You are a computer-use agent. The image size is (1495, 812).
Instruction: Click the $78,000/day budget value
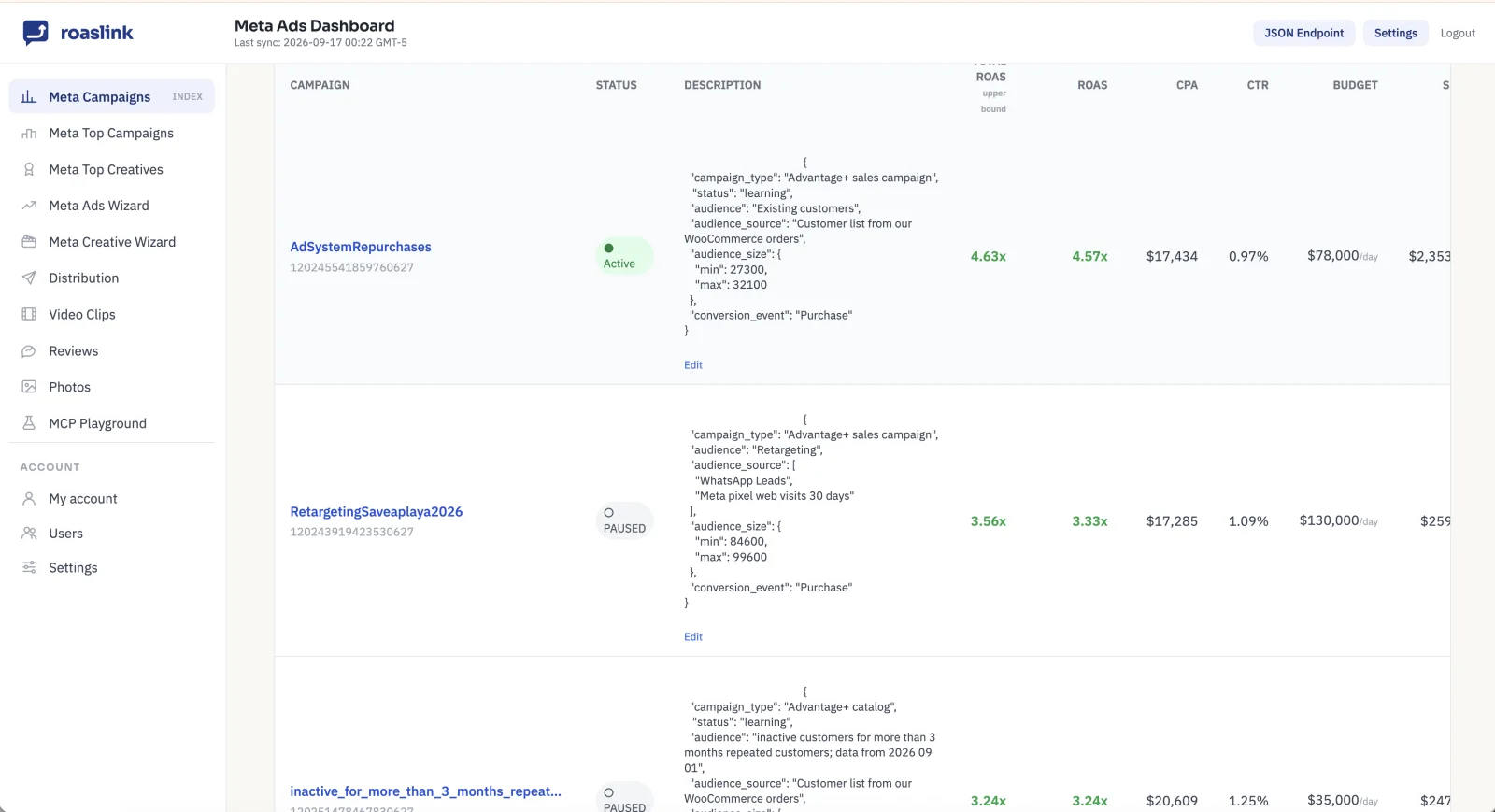[x=1342, y=256]
